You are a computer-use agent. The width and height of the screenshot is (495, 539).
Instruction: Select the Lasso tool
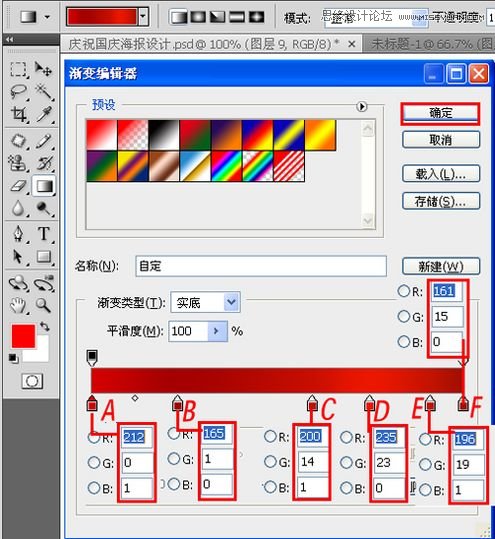coord(18,91)
